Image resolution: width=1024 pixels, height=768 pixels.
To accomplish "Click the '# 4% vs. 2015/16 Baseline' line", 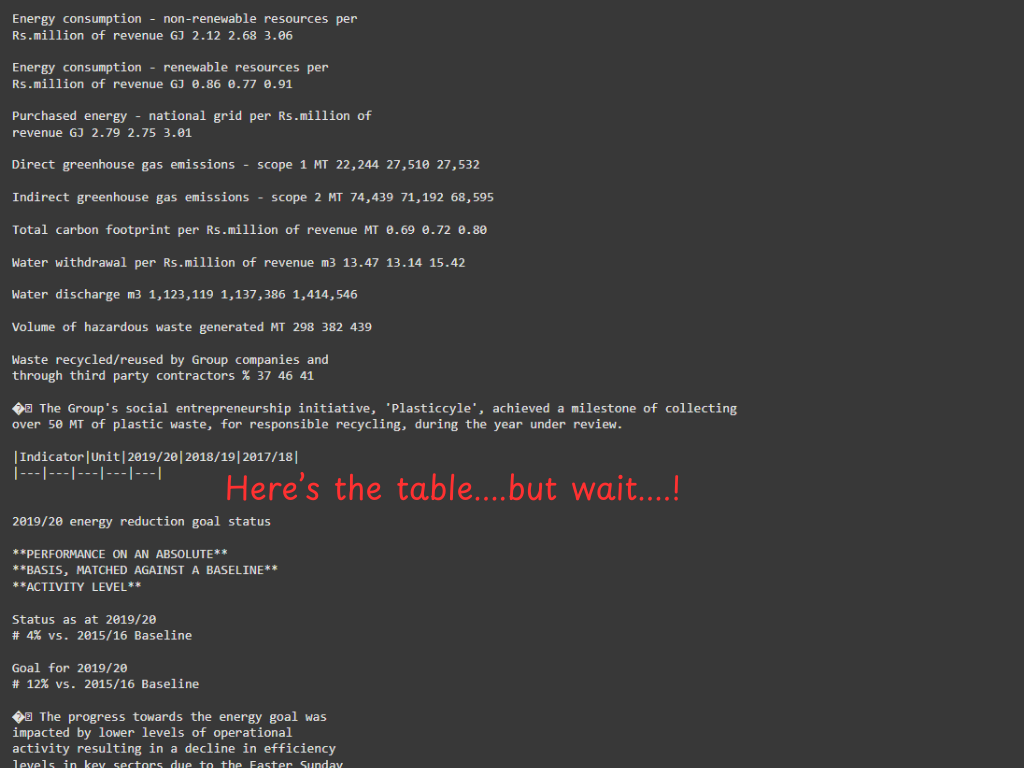I will (x=102, y=635).
